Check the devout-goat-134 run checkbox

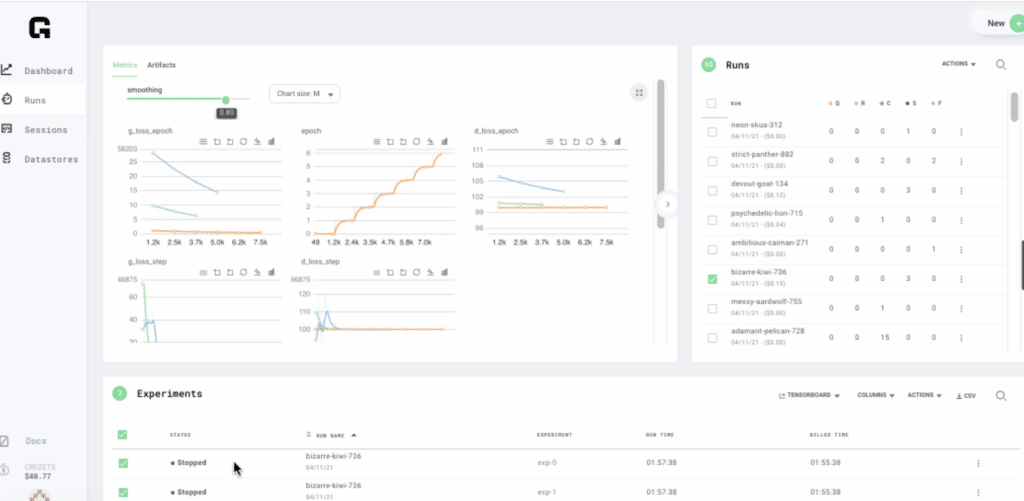coord(712,191)
